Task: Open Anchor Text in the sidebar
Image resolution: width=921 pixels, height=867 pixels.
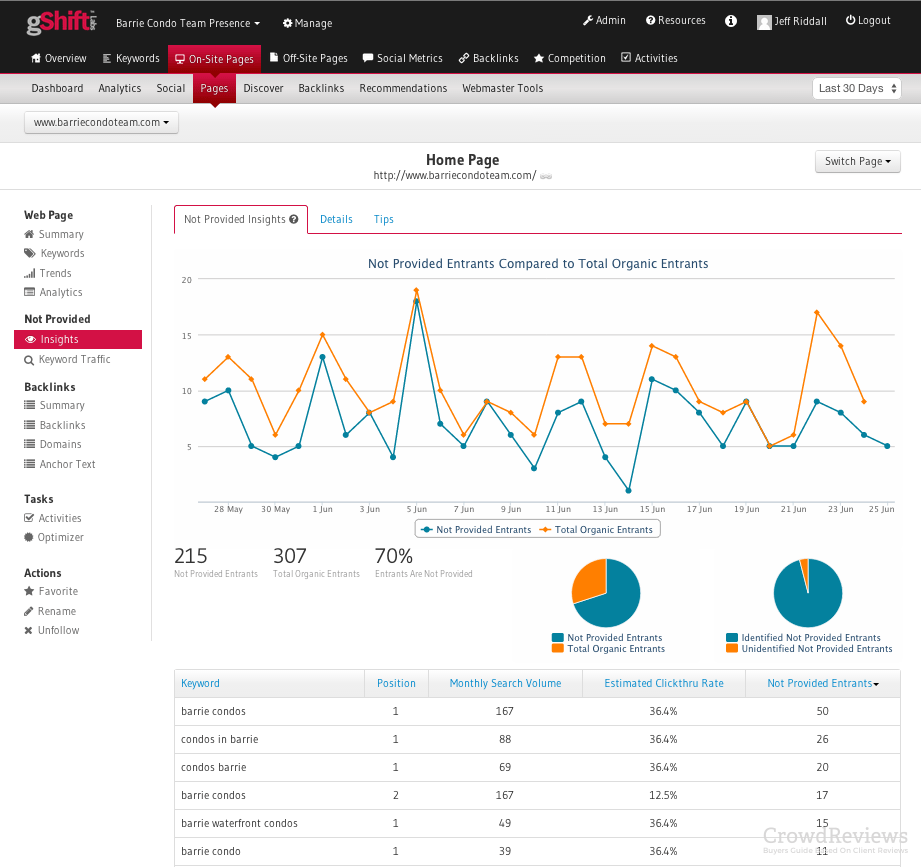Action: point(64,463)
